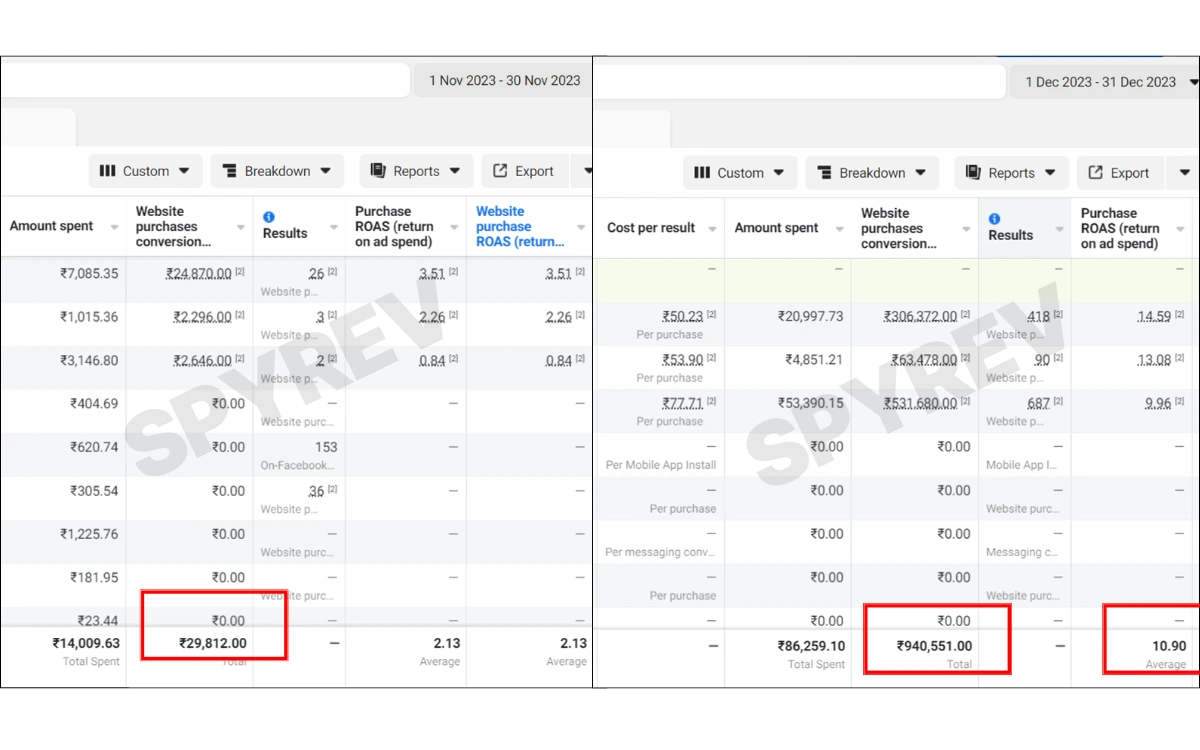Click the ₹306,372.00 conversion value
The width and height of the screenshot is (1200, 750).
920,316
